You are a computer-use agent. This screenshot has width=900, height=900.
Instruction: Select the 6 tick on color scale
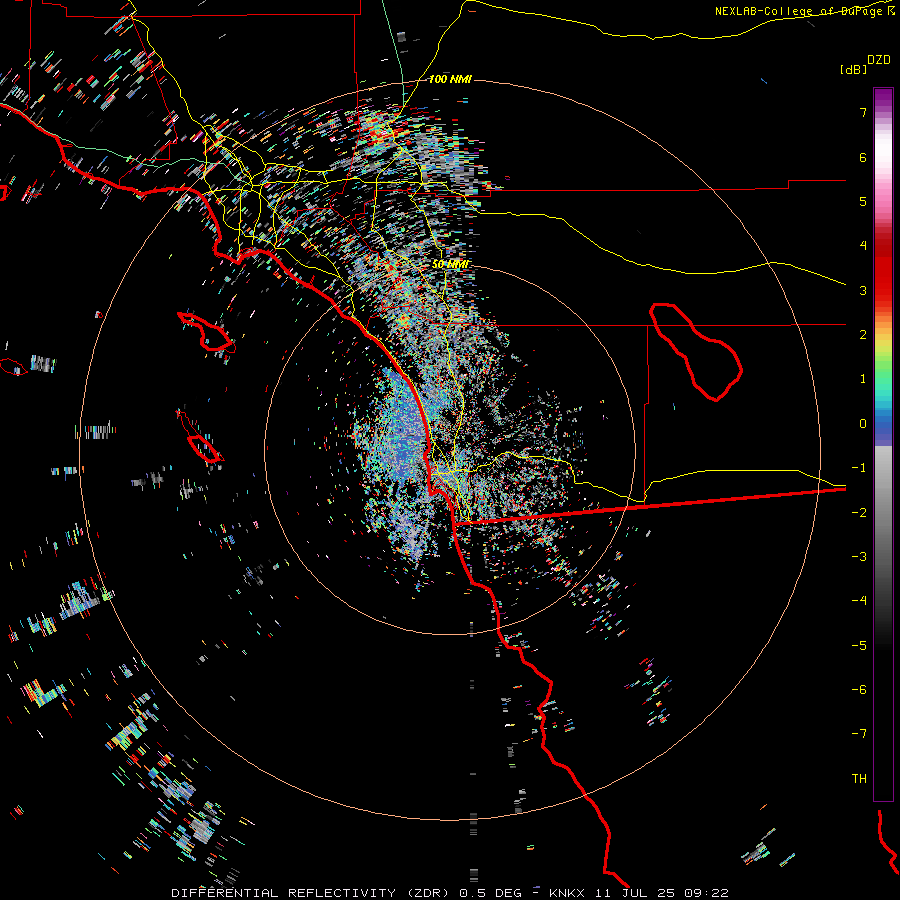(863, 157)
